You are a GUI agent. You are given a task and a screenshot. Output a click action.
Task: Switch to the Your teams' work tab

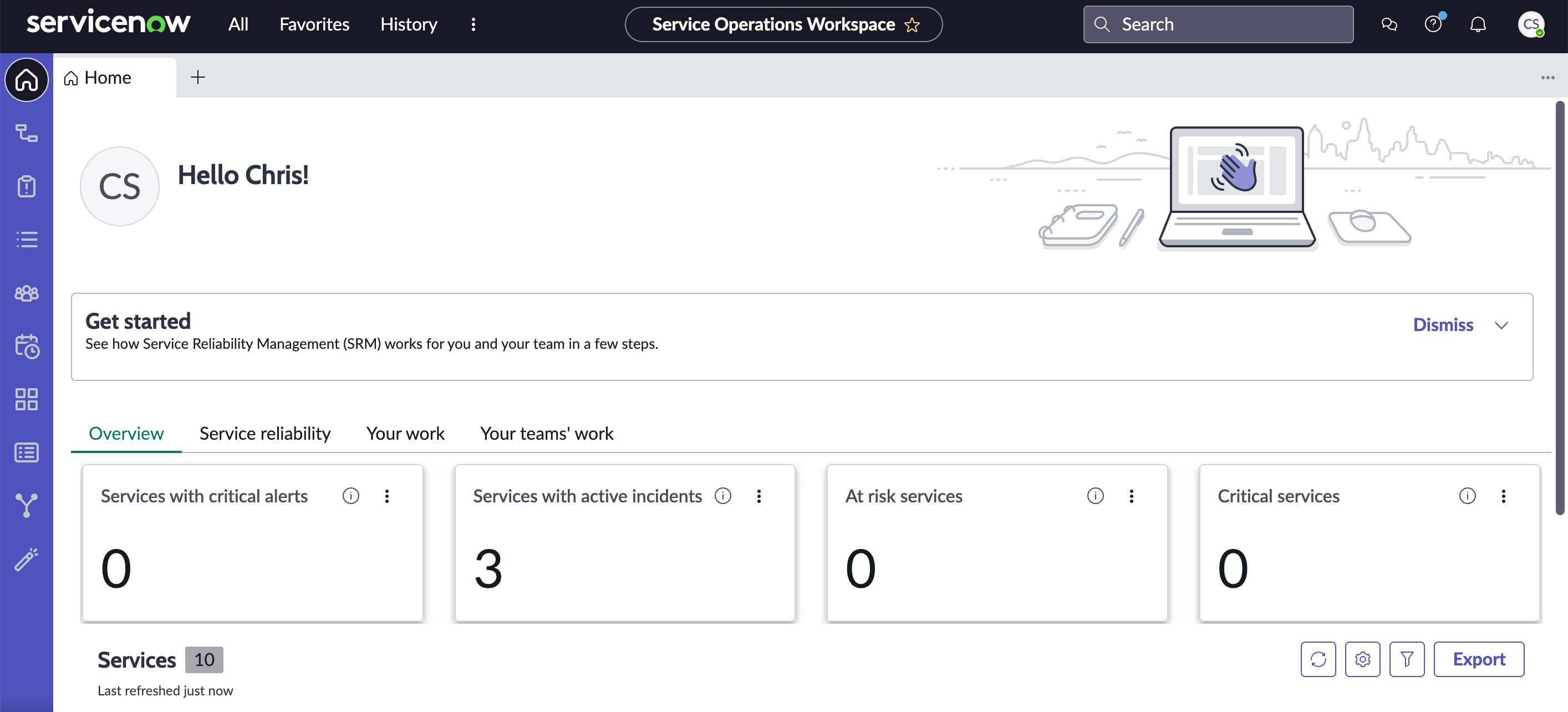[547, 433]
